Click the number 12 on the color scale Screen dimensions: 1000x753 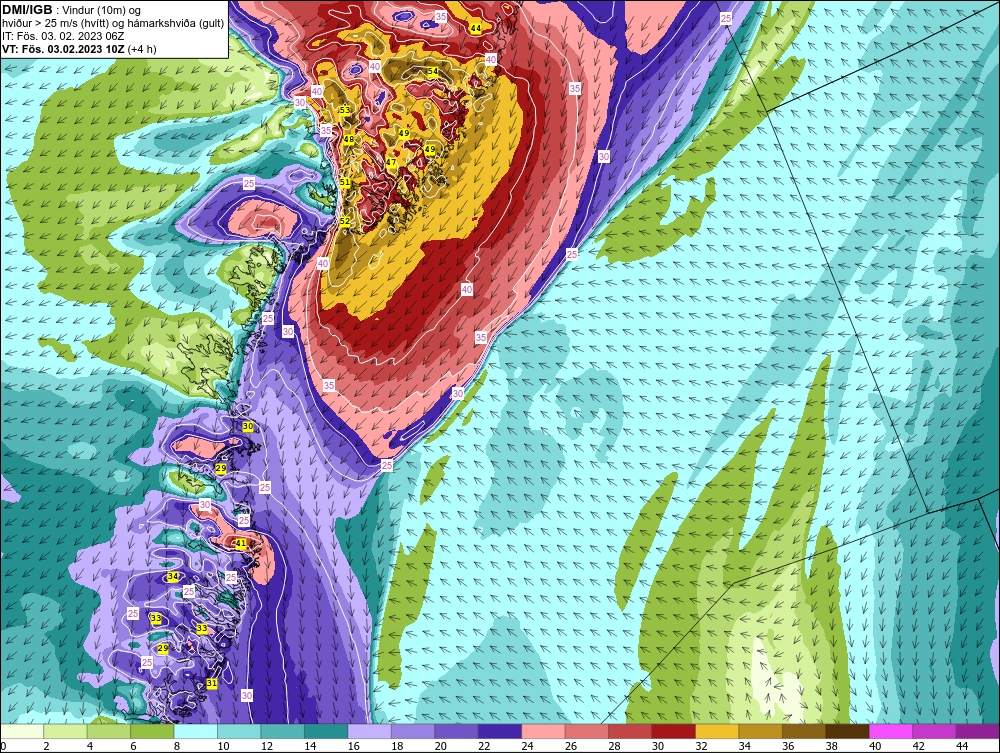266,746
